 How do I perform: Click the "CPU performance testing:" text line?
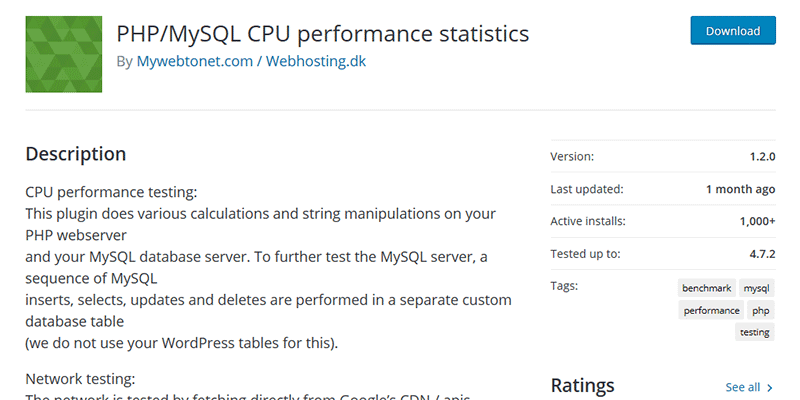pos(111,191)
